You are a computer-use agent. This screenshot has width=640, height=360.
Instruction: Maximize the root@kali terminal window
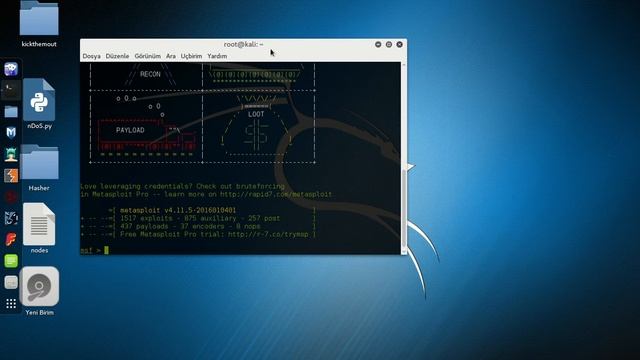click(389, 44)
